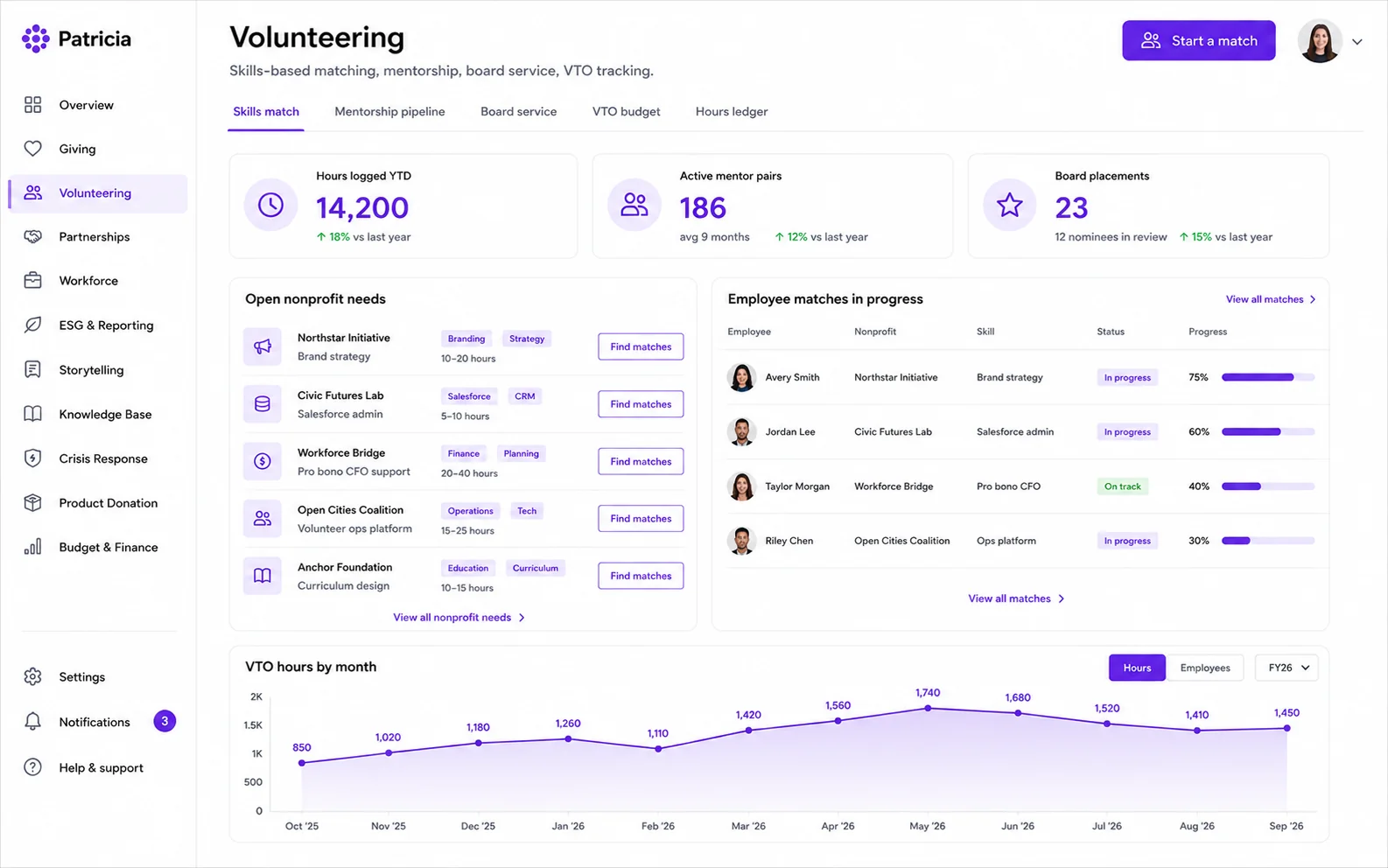Click the Help & support question icon
The height and width of the screenshot is (868, 1388).
[x=32, y=767]
